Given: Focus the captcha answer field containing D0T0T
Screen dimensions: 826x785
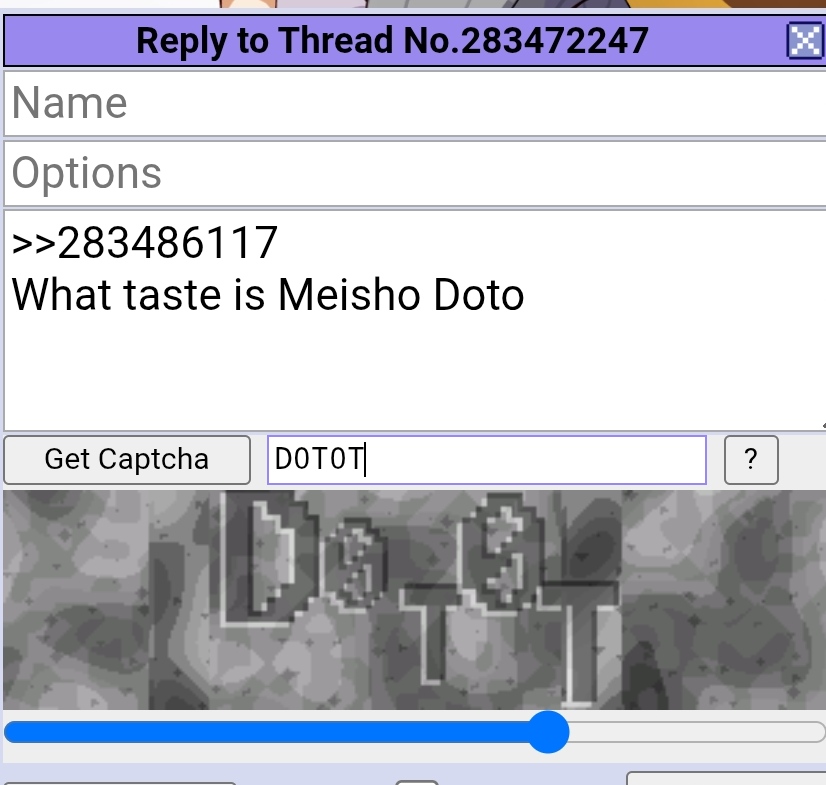Looking at the screenshot, I should click(487, 459).
